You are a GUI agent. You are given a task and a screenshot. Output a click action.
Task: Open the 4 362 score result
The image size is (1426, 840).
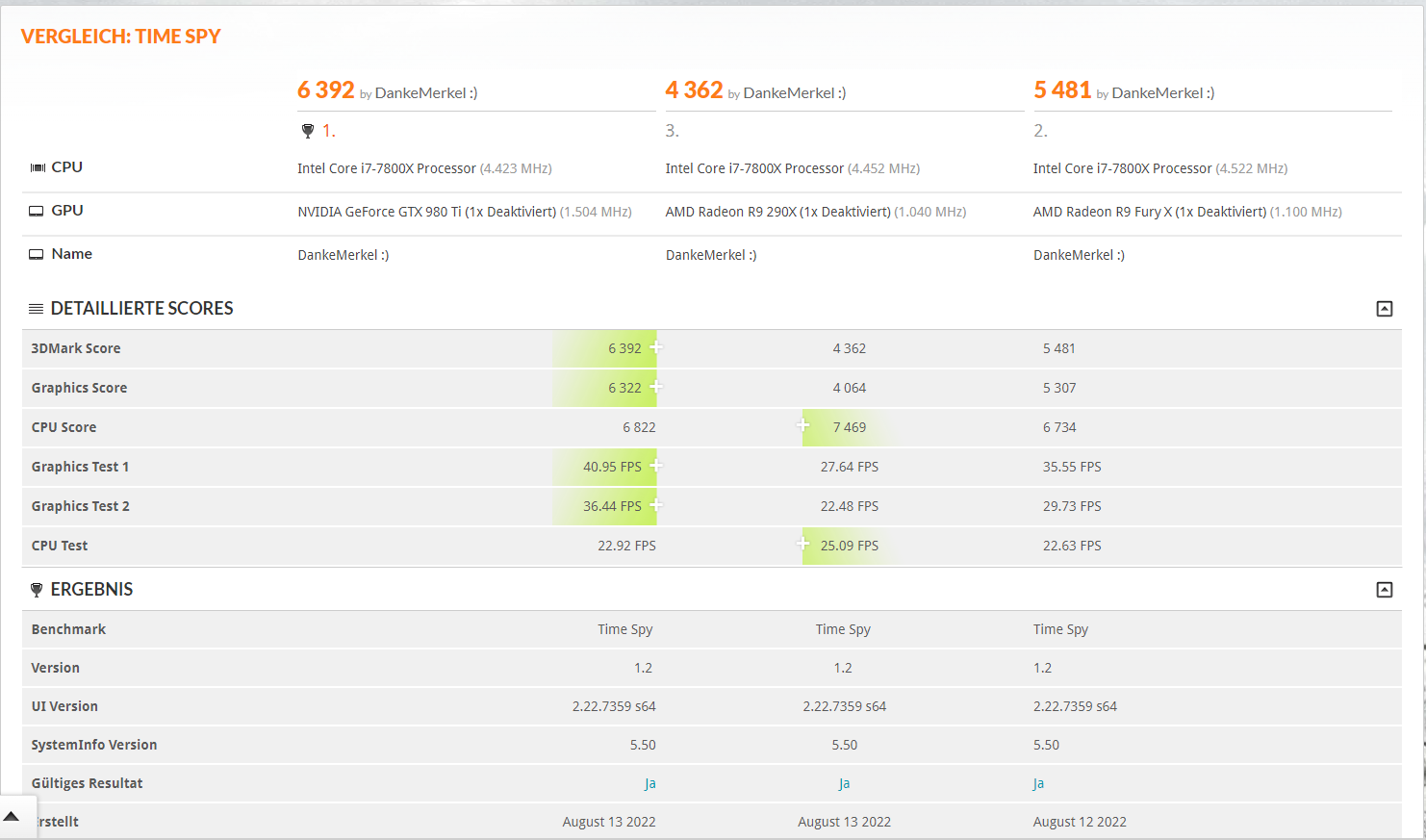click(694, 90)
